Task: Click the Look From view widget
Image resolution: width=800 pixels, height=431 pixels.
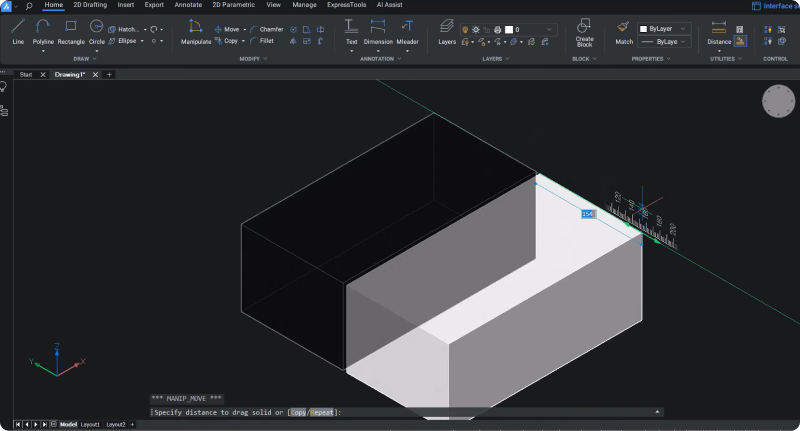Action: [x=777, y=101]
